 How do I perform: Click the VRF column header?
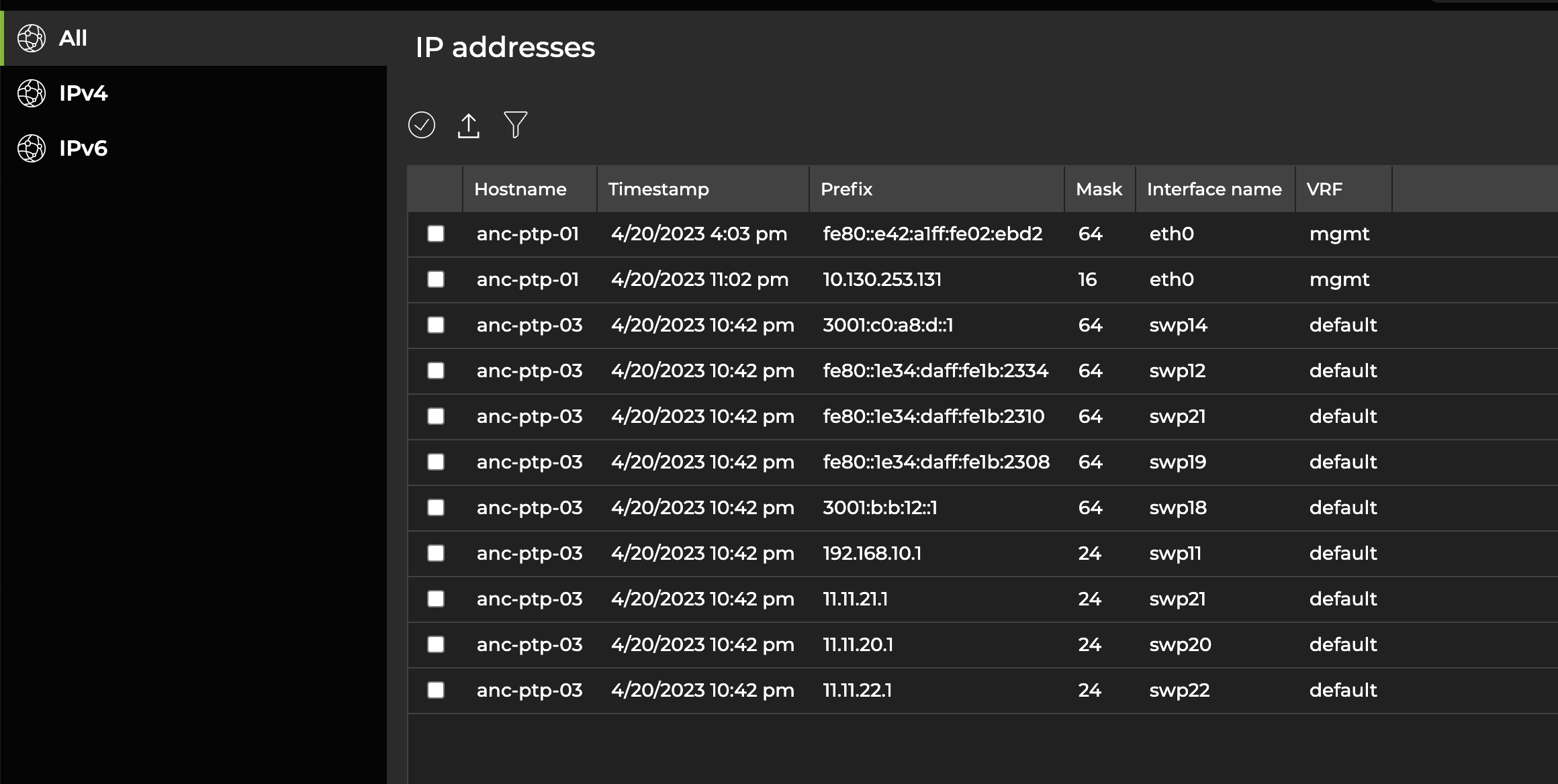pos(1324,189)
